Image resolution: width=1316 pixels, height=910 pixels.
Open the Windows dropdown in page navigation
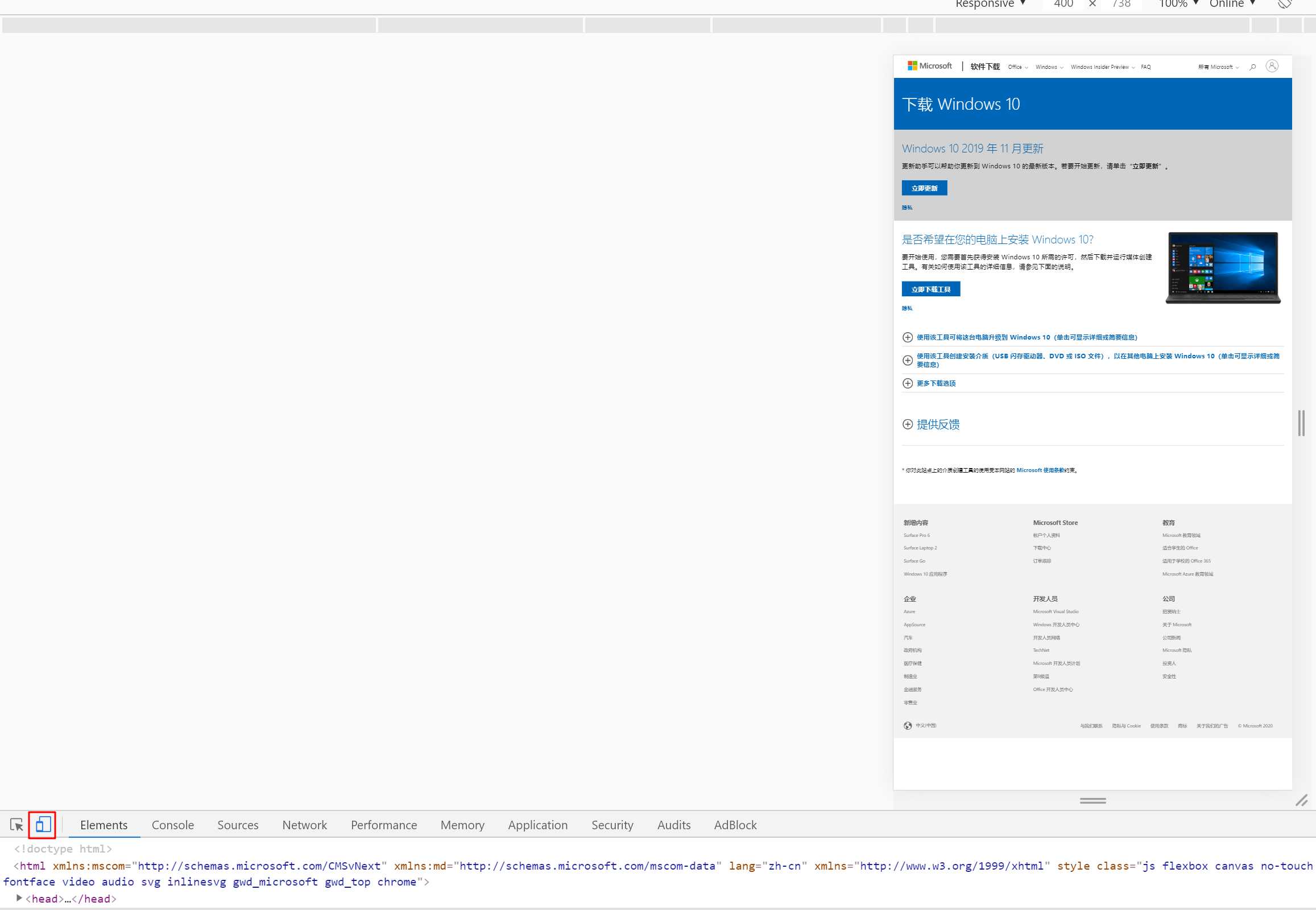click(1049, 67)
